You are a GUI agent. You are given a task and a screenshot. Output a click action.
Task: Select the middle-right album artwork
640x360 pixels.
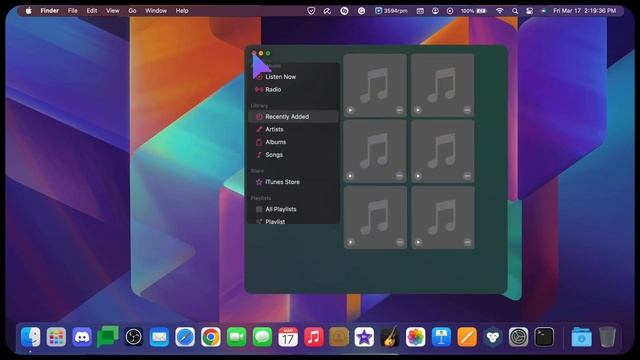[x=443, y=151]
